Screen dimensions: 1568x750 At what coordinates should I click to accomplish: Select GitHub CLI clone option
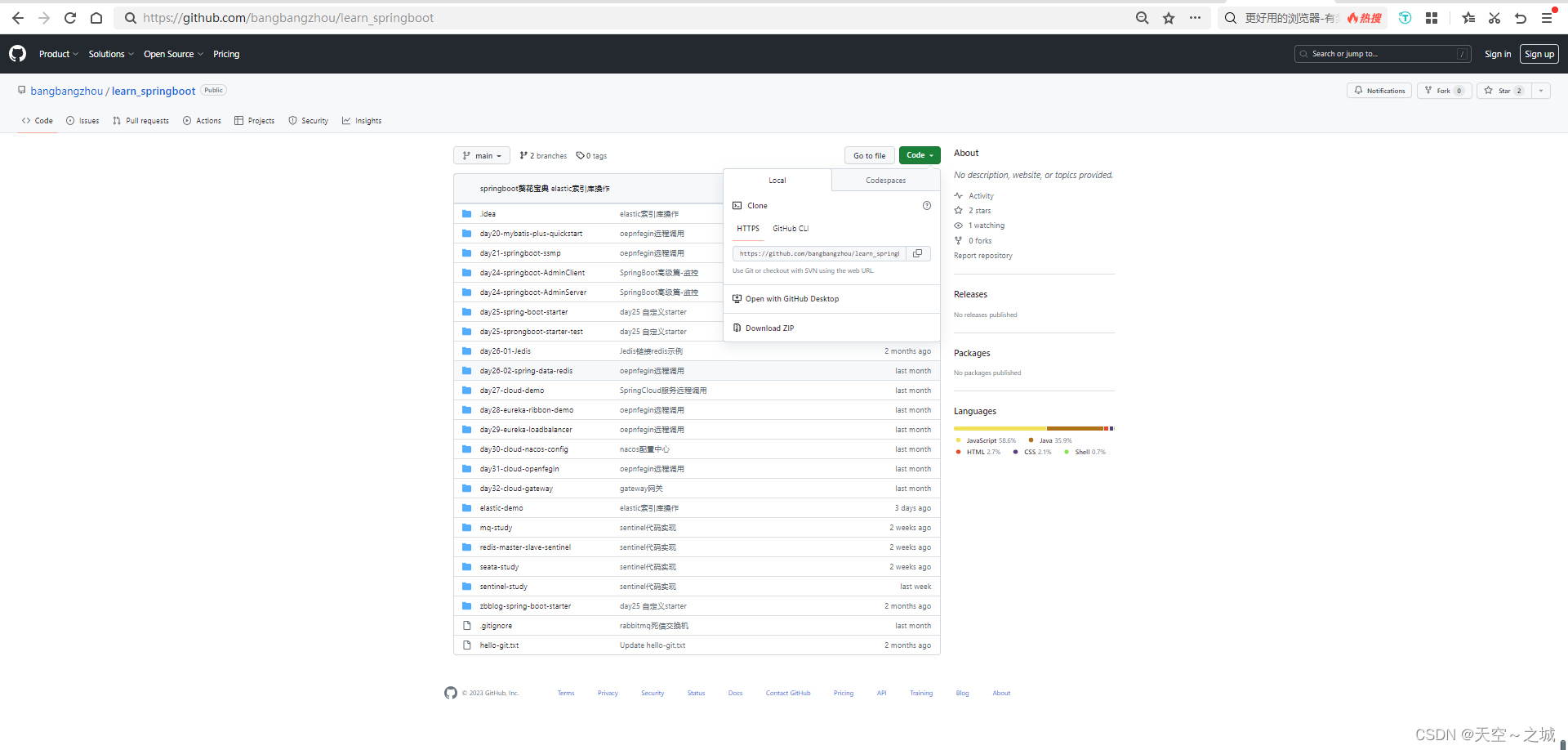[x=791, y=229]
